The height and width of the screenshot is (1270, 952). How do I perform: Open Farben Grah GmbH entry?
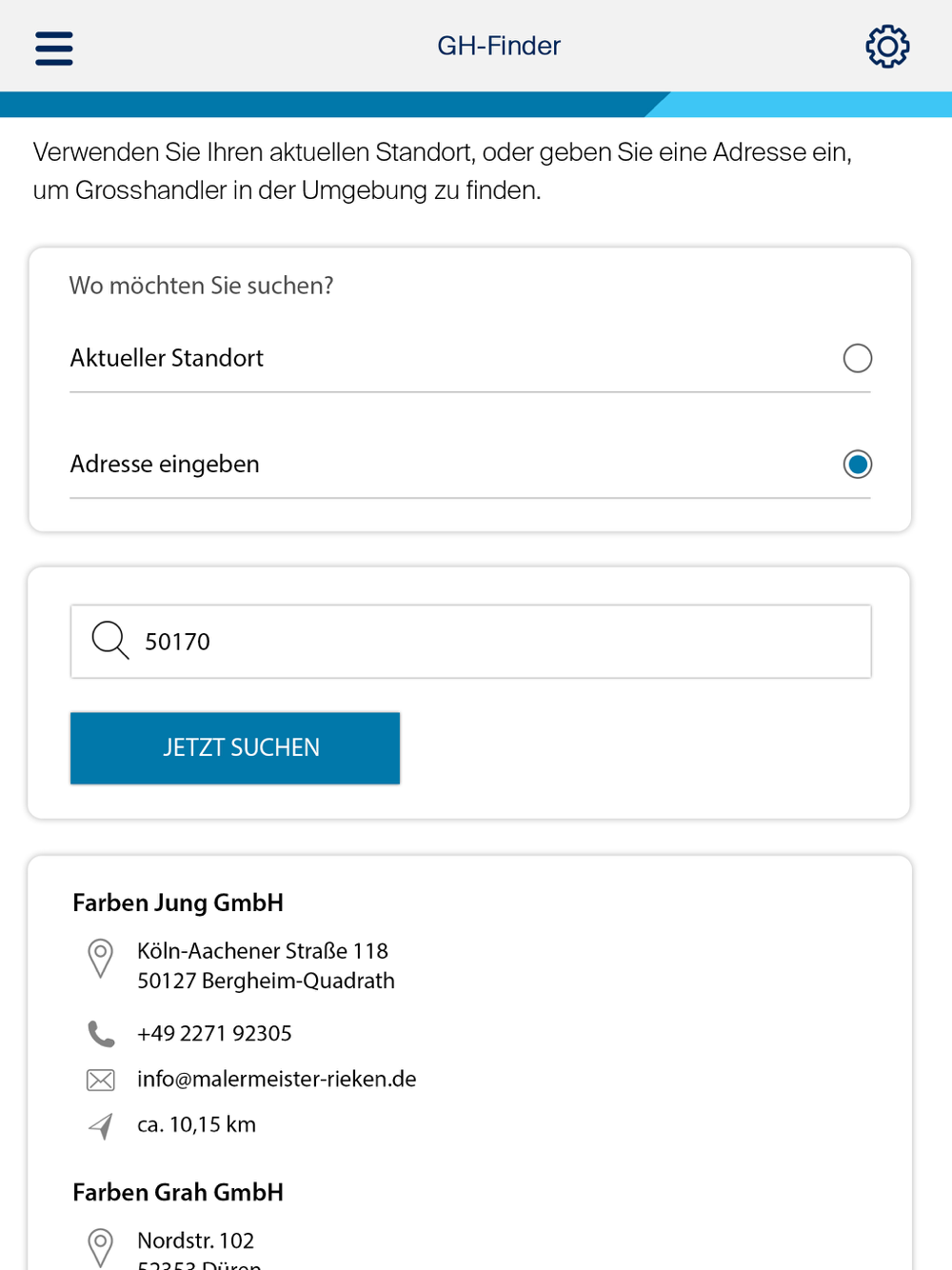pyautogui.click(x=178, y=1192)
